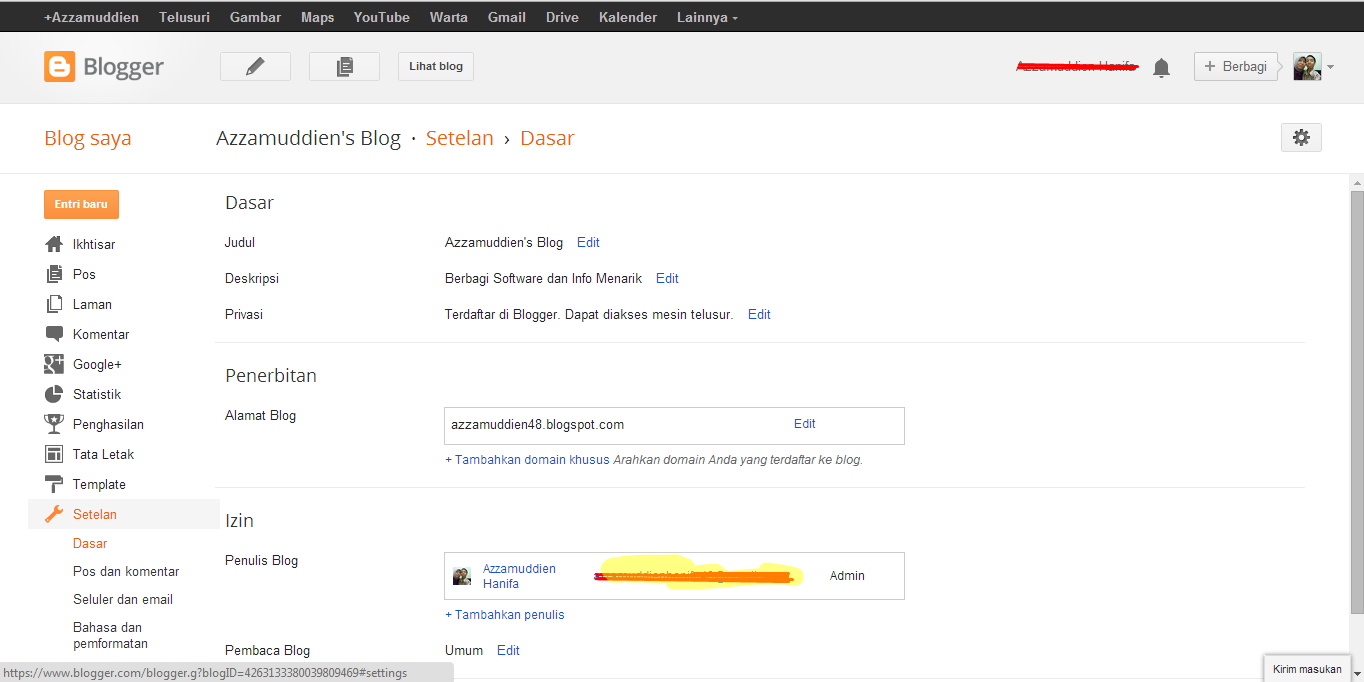Open Bahasa dan pemformatan settings
This screenshot has height=682, width=1364.
coord(110,635)
